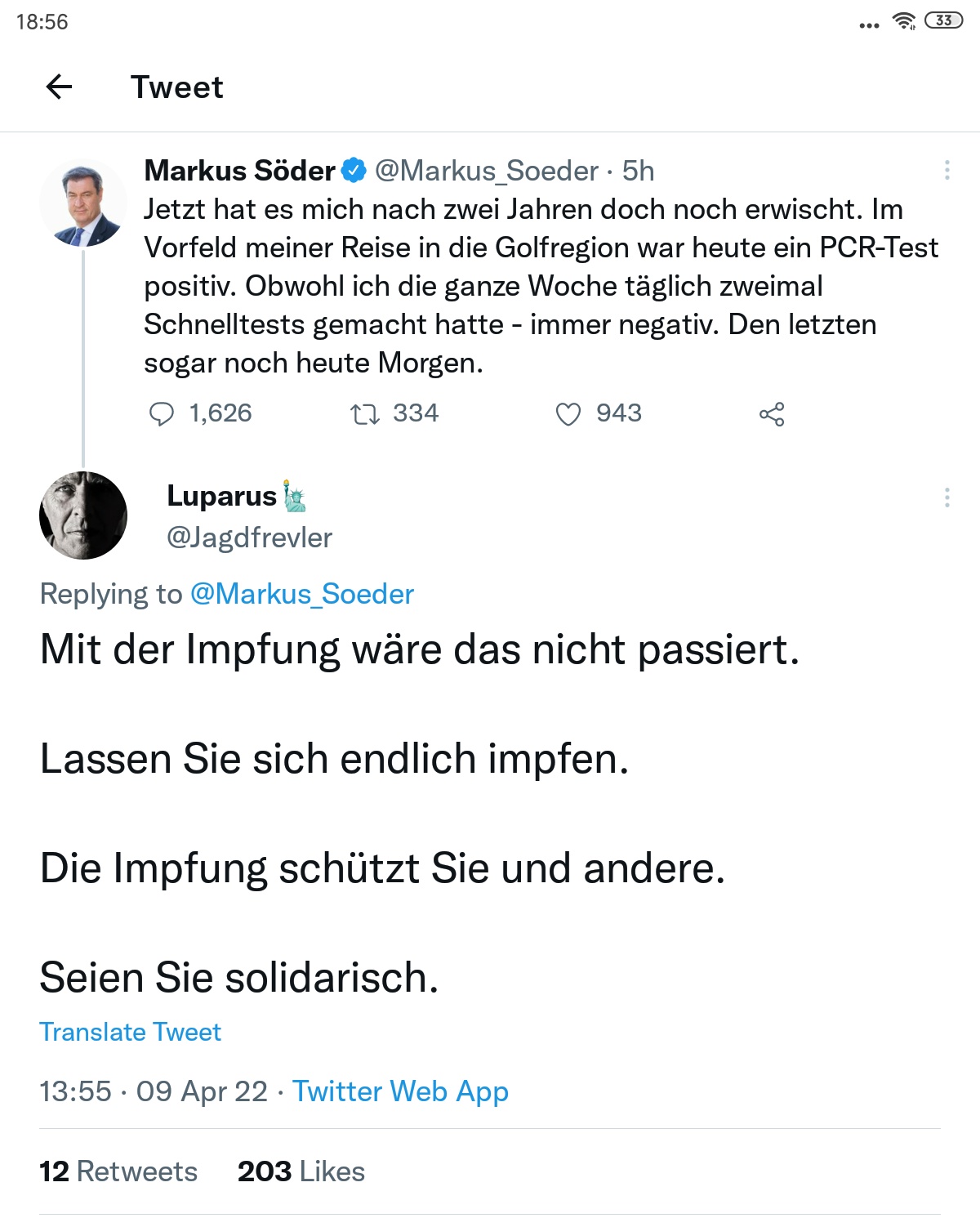Click Twitter Web App source link
The height and width of the screenshot is (1218, 980).
click(400, 1091)
